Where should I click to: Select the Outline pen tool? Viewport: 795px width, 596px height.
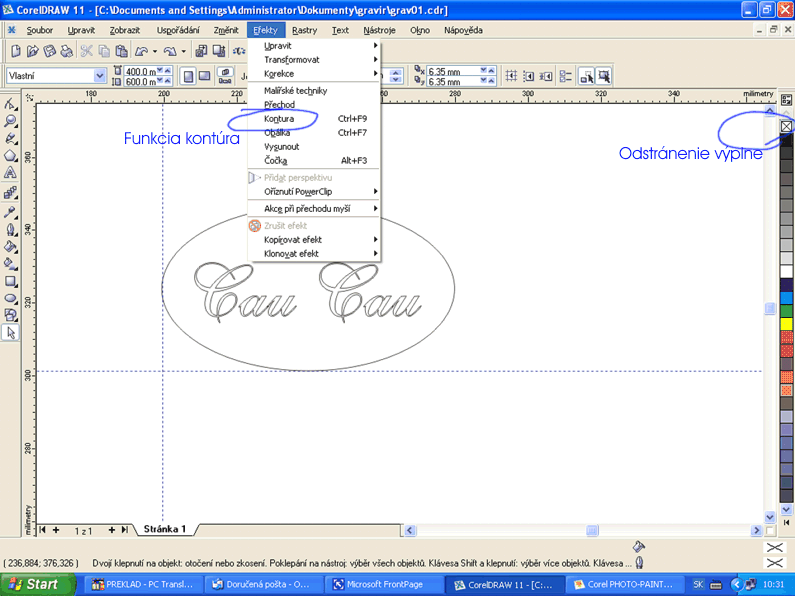(x=10, y=229)
